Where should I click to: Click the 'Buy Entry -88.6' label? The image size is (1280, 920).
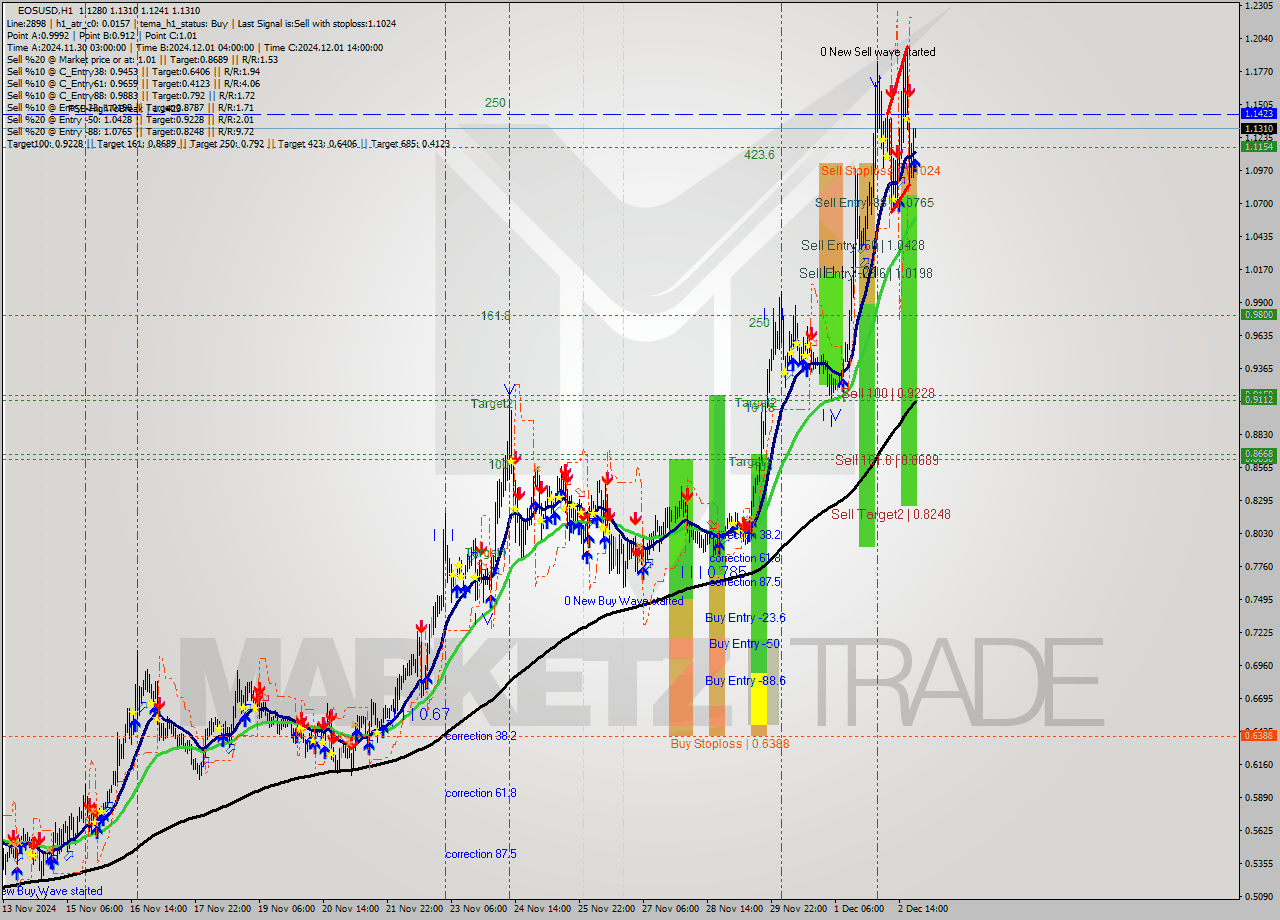coord(745,681)
